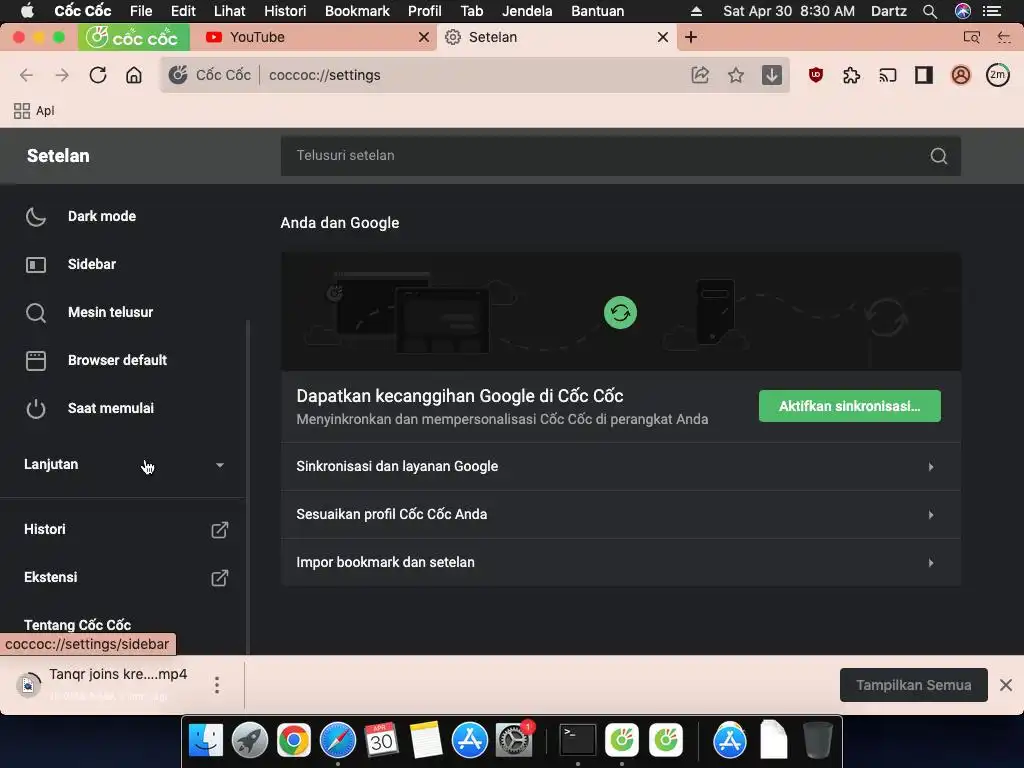Open Launchpad rocket in dock
The height and width of the screenshot is (768, 1024).
point(249,741)
